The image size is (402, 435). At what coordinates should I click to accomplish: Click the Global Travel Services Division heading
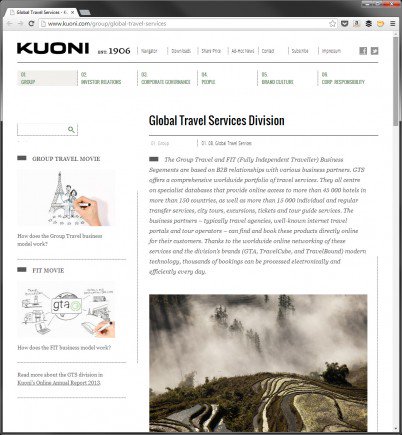217,121
